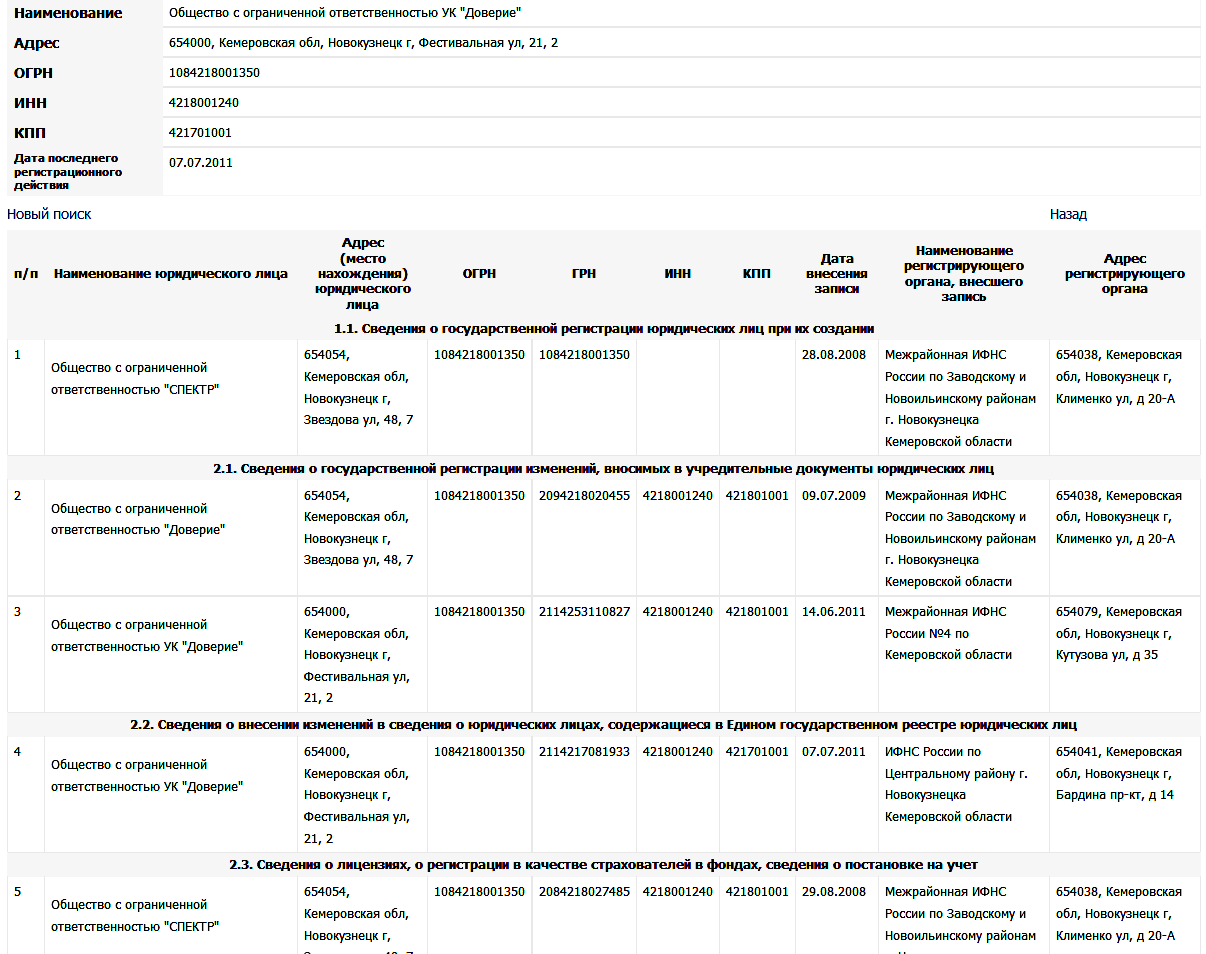Click the "Наименование юридического лица" column header

171,274
